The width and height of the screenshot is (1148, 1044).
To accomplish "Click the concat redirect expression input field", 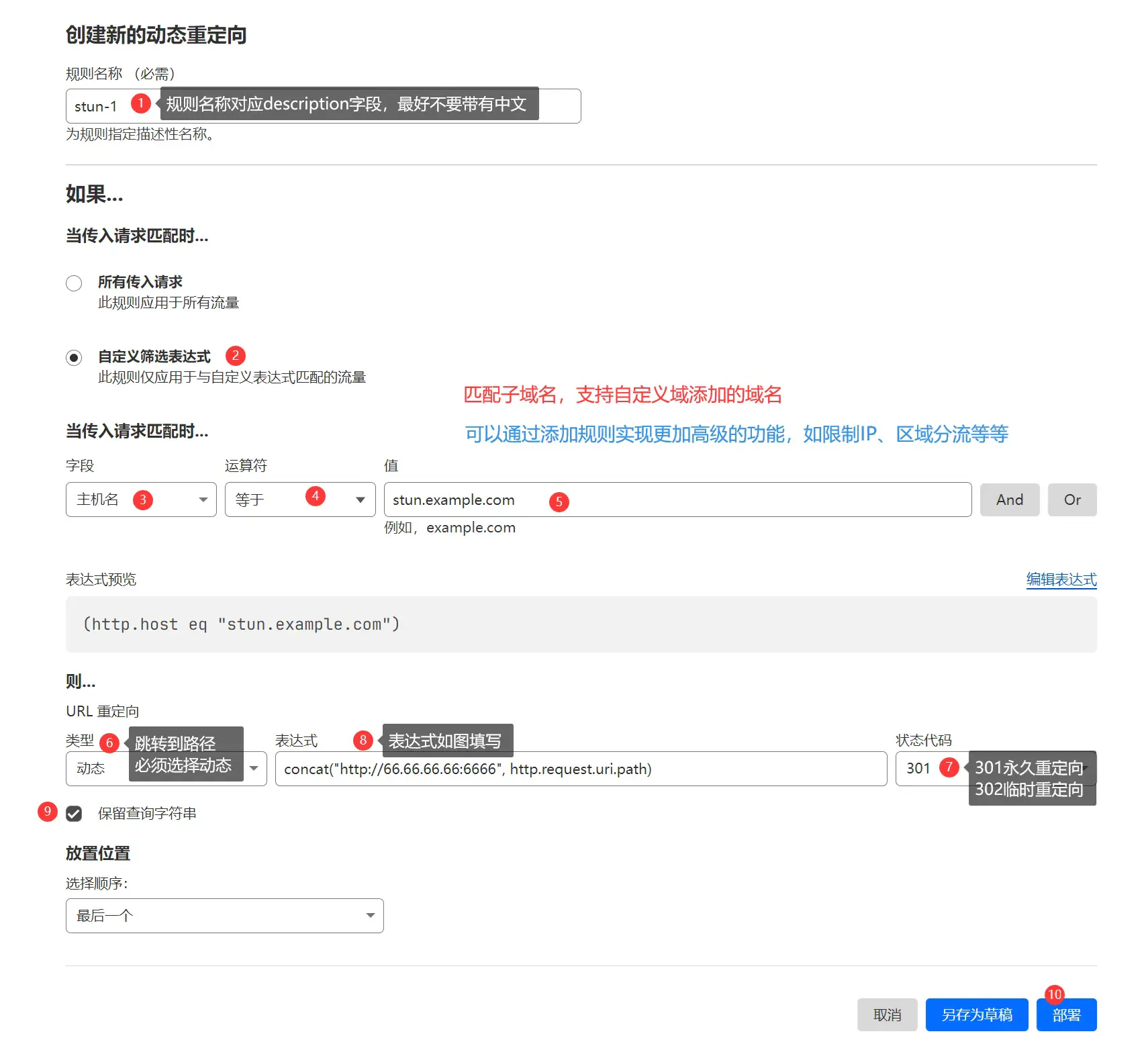I will coord(581,769).
